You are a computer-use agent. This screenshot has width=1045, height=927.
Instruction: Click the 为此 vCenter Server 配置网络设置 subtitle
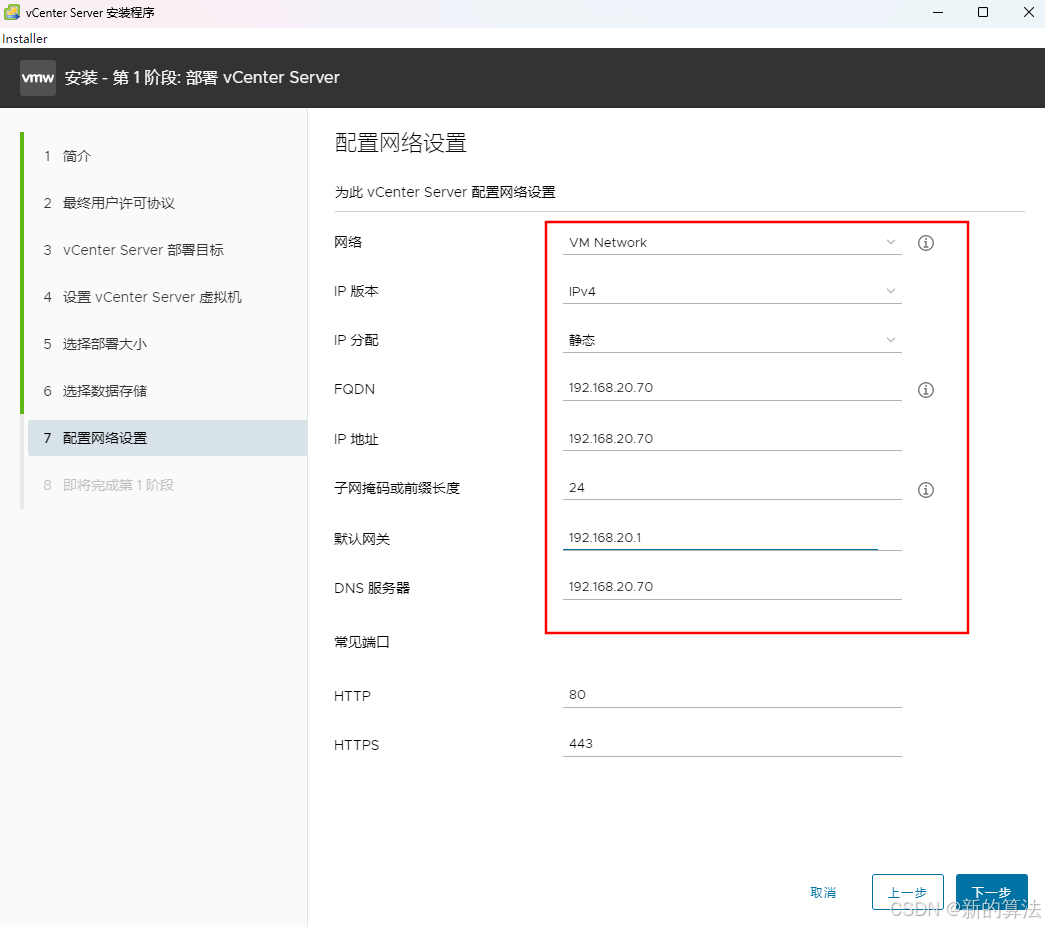pyautogui.click(x=445, y=193)
